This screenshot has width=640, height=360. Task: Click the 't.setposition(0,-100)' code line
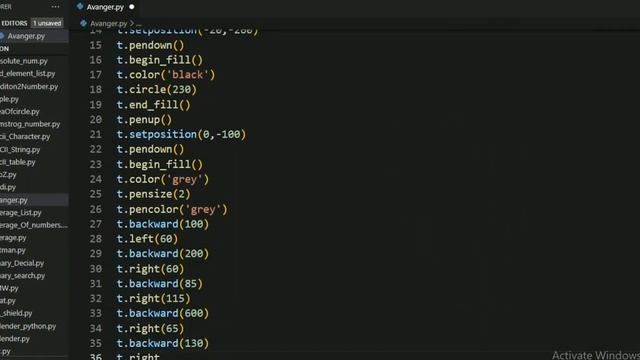[181, 134]
